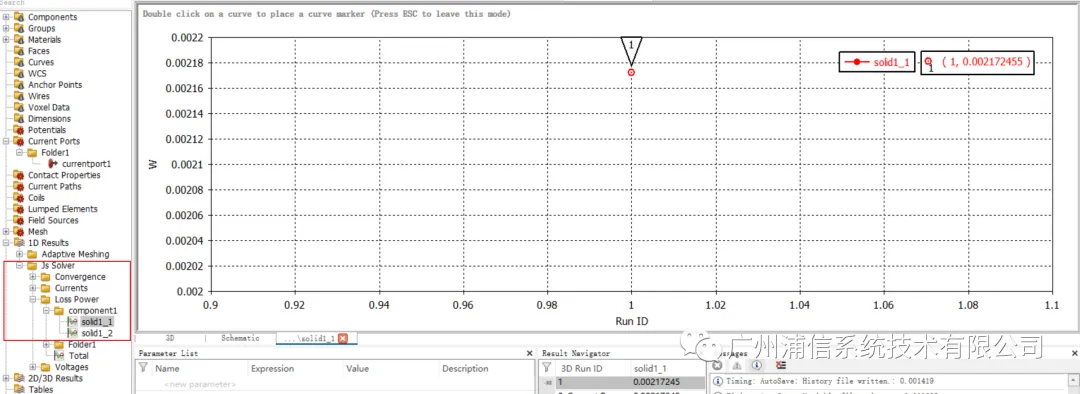Click the curve marker 1 triangle on plot
This screenshot has height=394, width=1080.
tap(632, 49)
